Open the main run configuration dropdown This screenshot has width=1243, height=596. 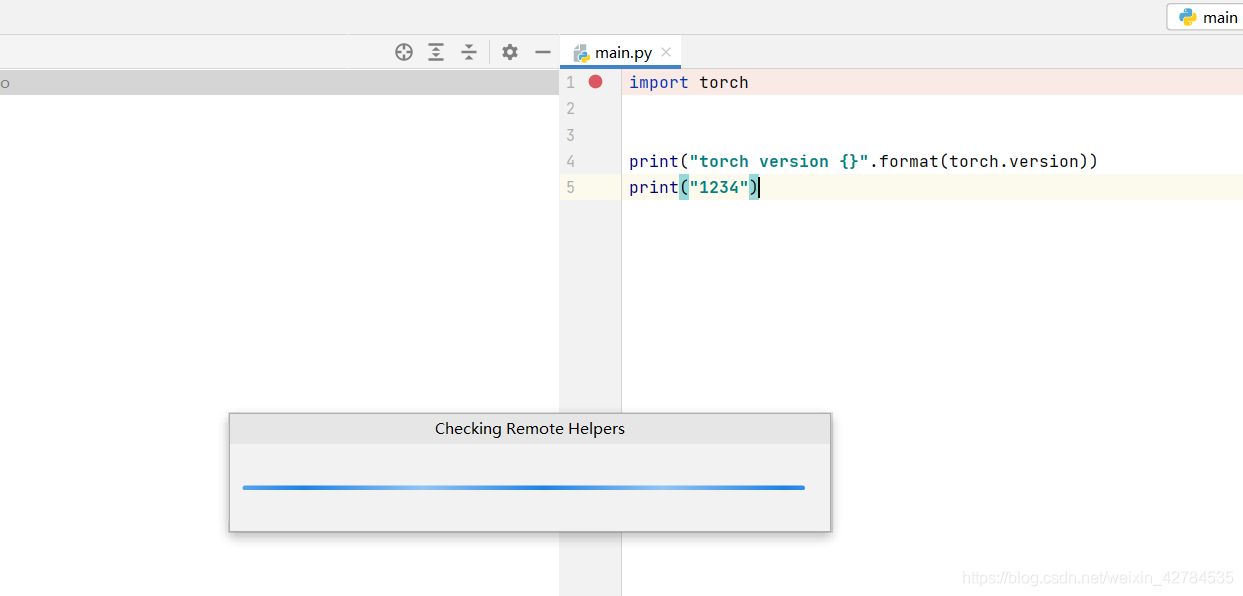click(x=1205, y=17)
